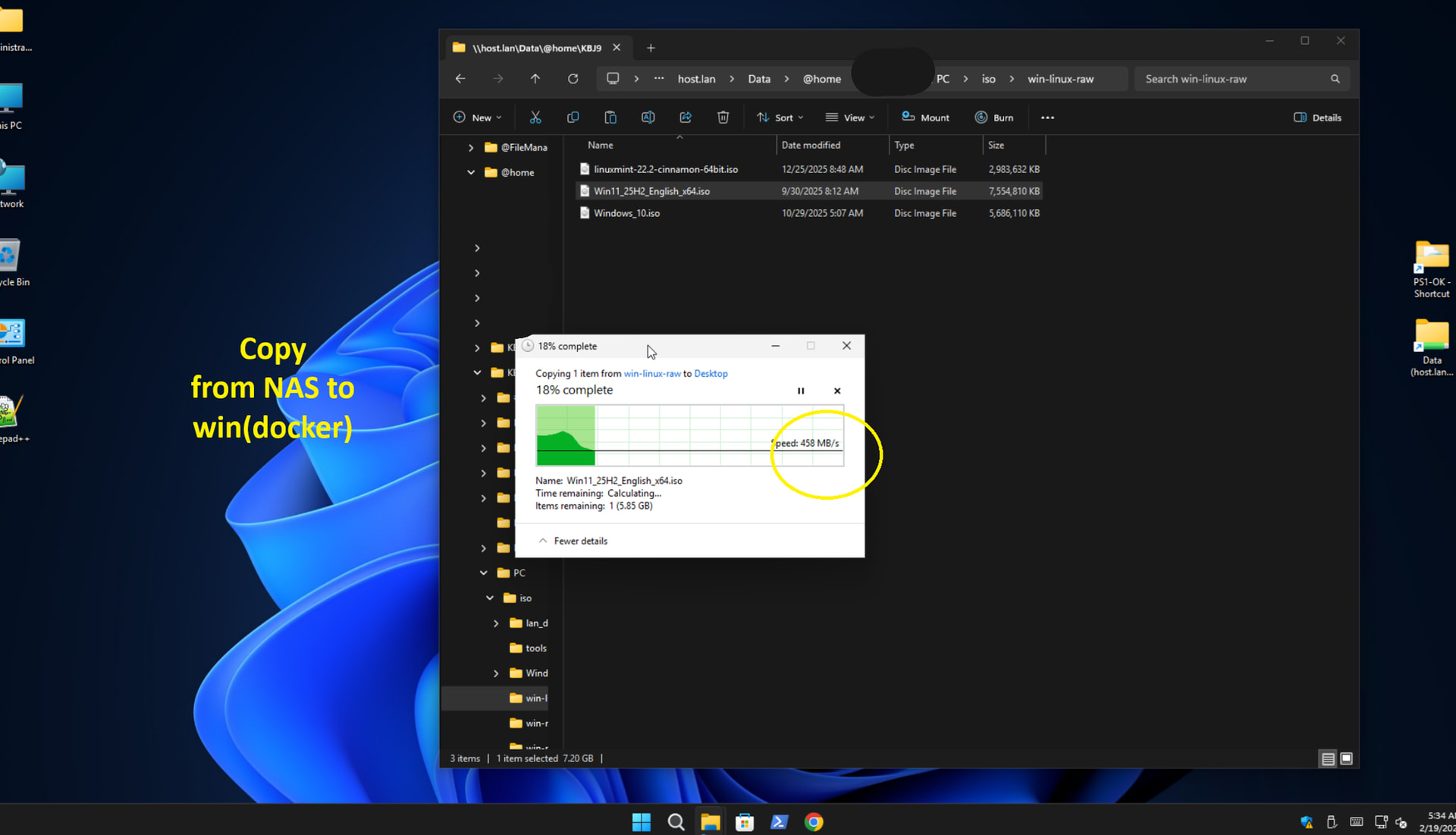Toggle the Details pane button
The height and width of the screenshot is (835, 1456).
point(1317,118)
